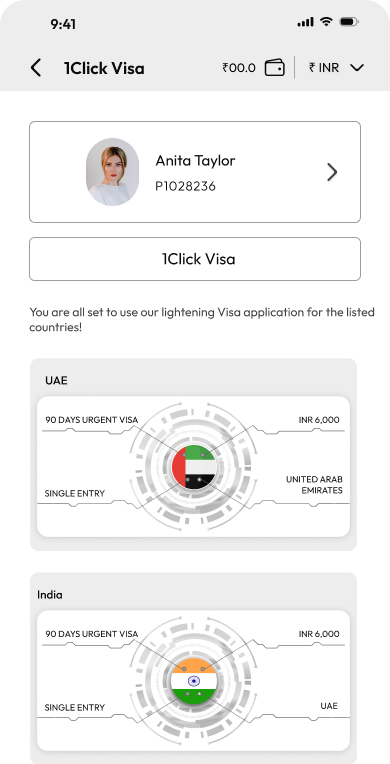Image resolution: width=390 pixels, height=764 pixels.
Task: Go back using the left arrow
Action: pyautogui.click(x=36, y=68)
